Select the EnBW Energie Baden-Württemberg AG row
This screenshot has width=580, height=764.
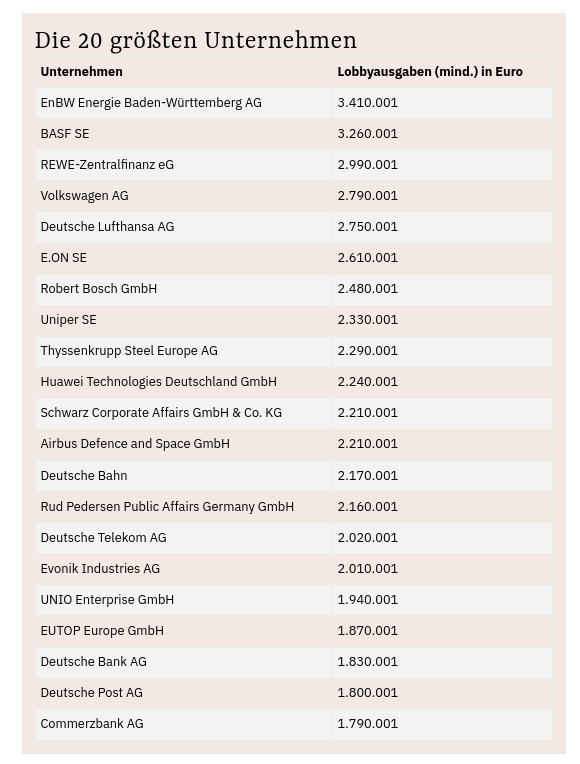293,103
